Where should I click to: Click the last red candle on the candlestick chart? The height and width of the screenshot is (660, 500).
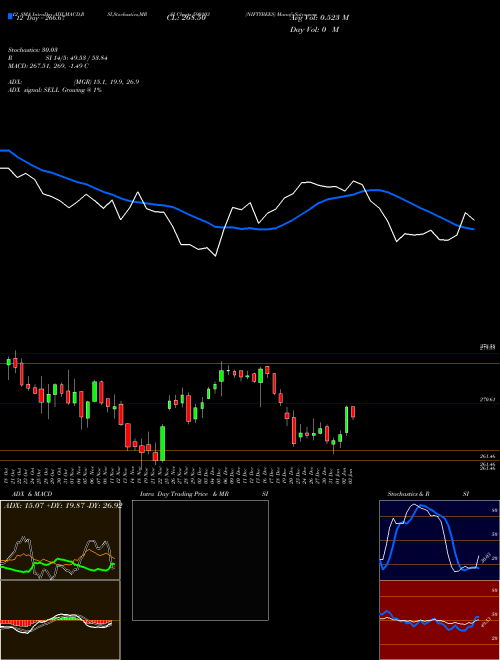click(x=353, y=412)
